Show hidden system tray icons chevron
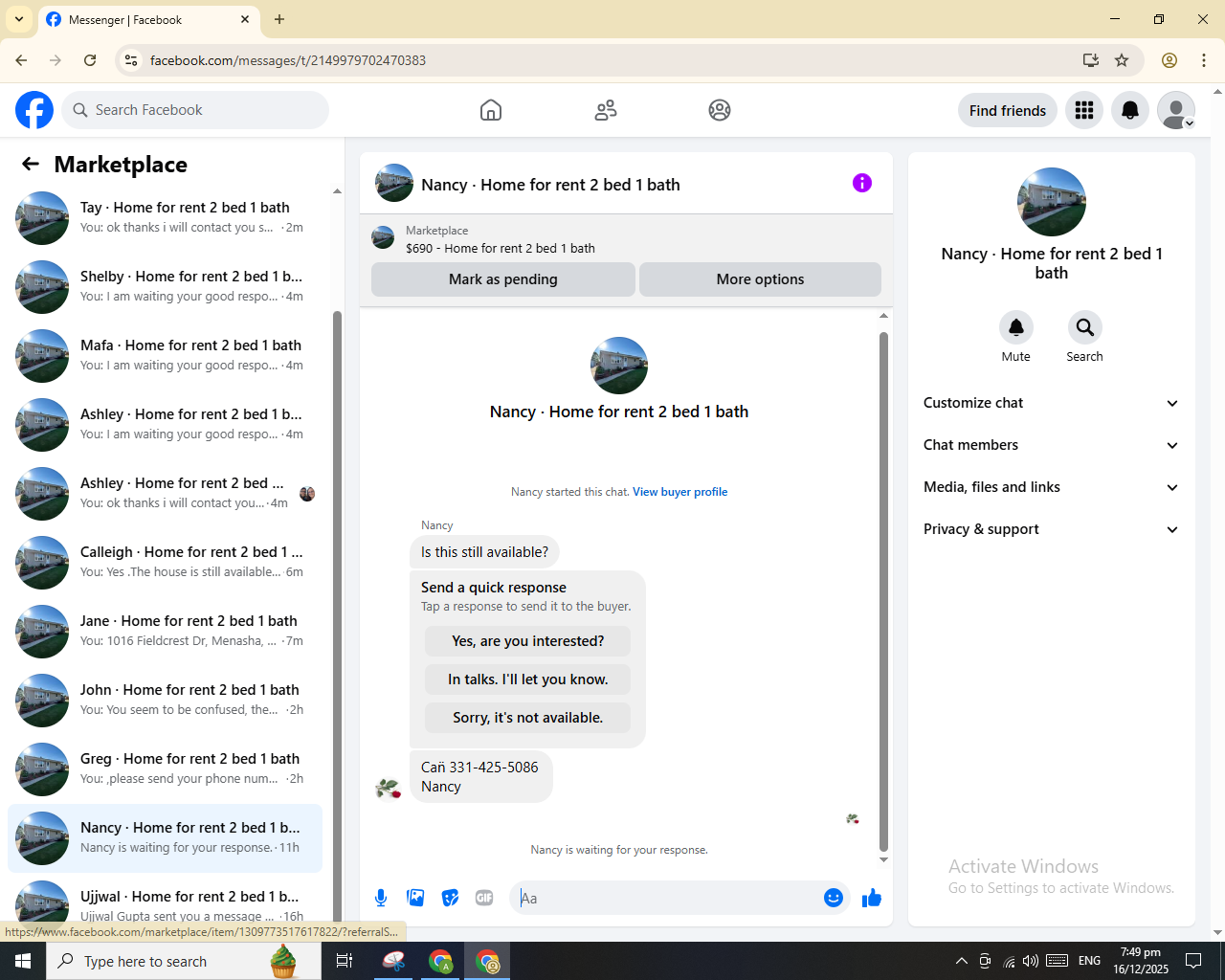The width and height of the screenshot is (1225, 980). 961,961
